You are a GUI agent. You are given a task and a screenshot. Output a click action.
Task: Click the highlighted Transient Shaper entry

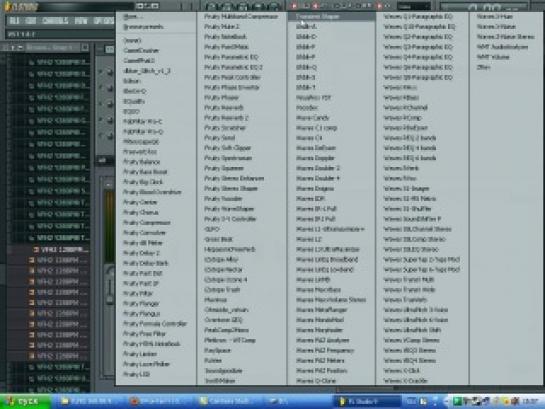(x=331, y=16)
